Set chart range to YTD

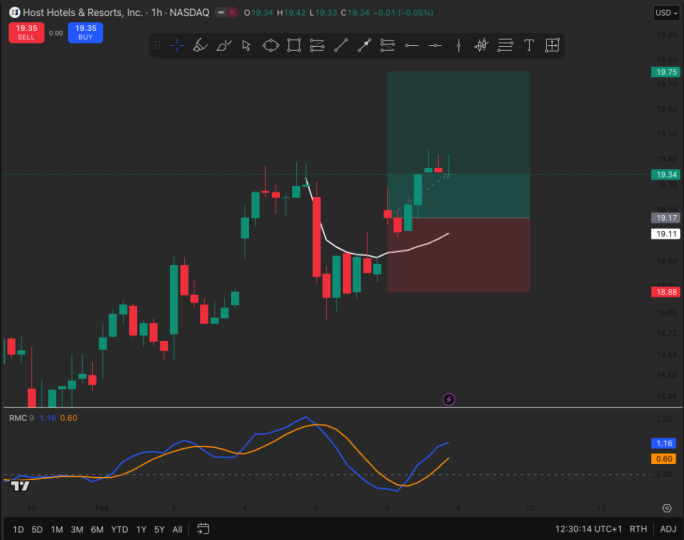[x=120, y=530]
